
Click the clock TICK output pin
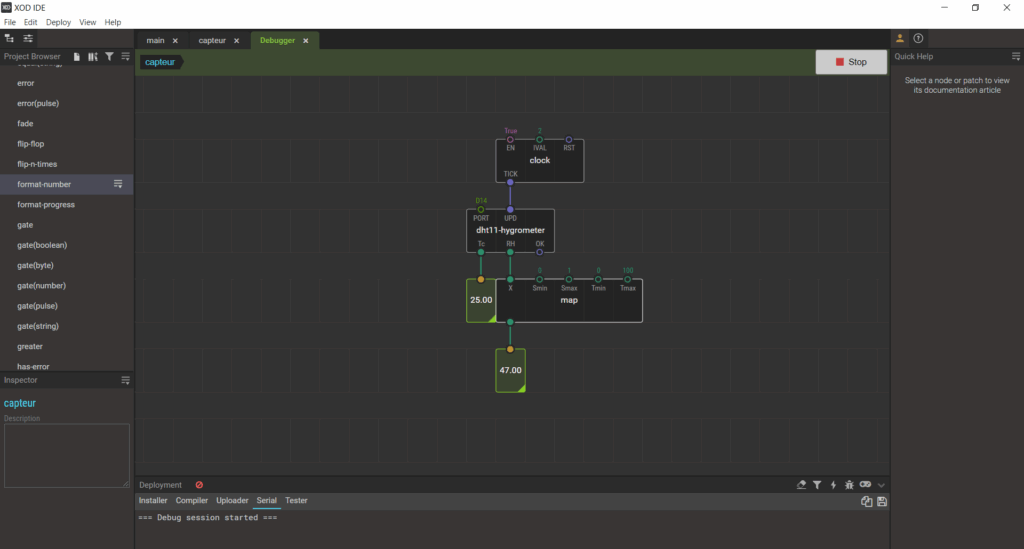(x=510, y=182)
